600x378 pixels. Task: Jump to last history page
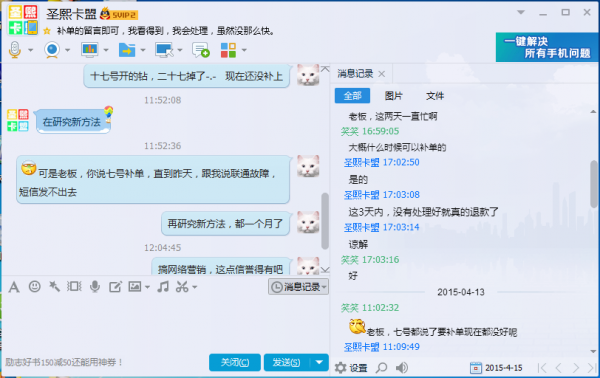point(592,368)
